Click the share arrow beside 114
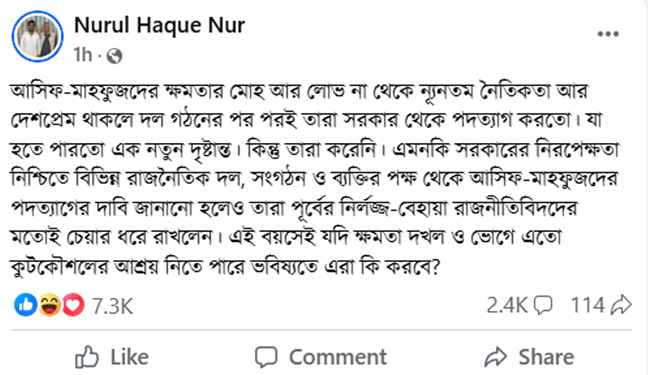 621,305
